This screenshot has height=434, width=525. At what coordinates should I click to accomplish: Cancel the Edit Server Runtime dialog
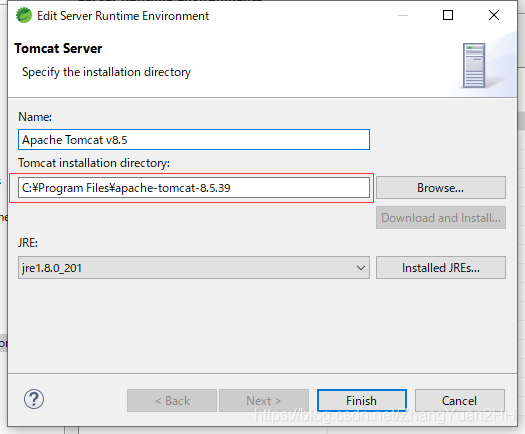[460, 401]
